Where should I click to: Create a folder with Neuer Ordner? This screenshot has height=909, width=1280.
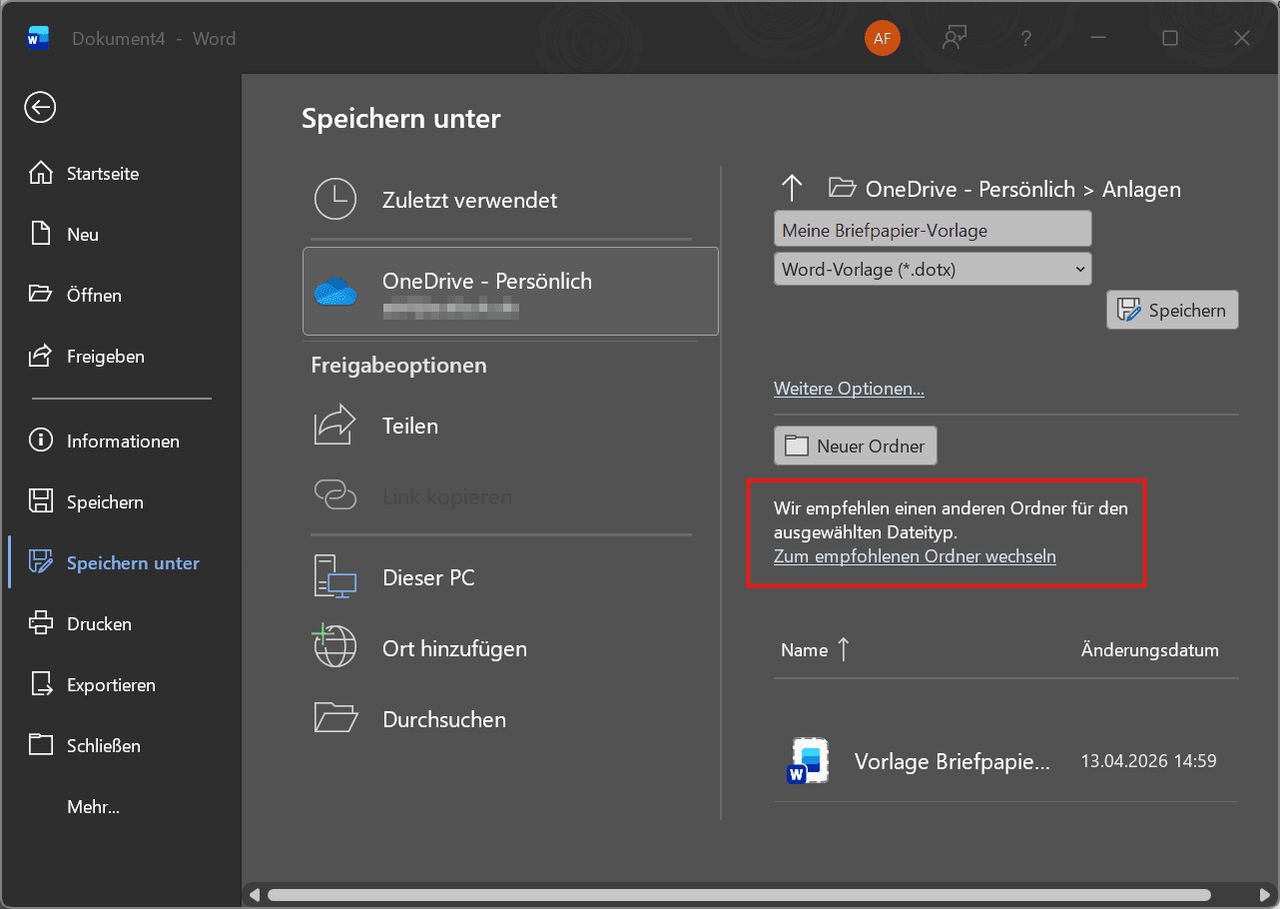click(855, 446)
